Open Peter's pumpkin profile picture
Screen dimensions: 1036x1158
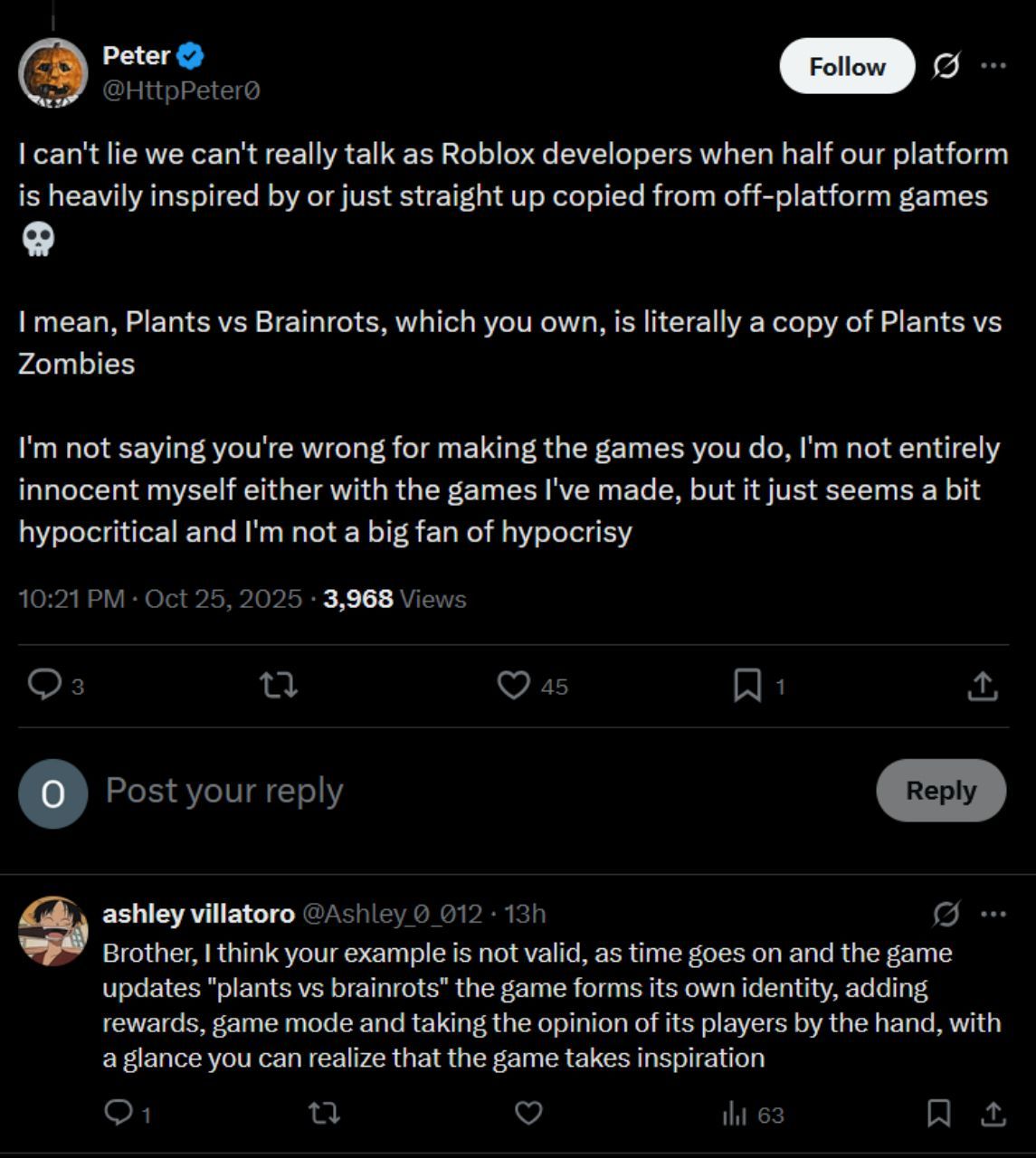53,73
